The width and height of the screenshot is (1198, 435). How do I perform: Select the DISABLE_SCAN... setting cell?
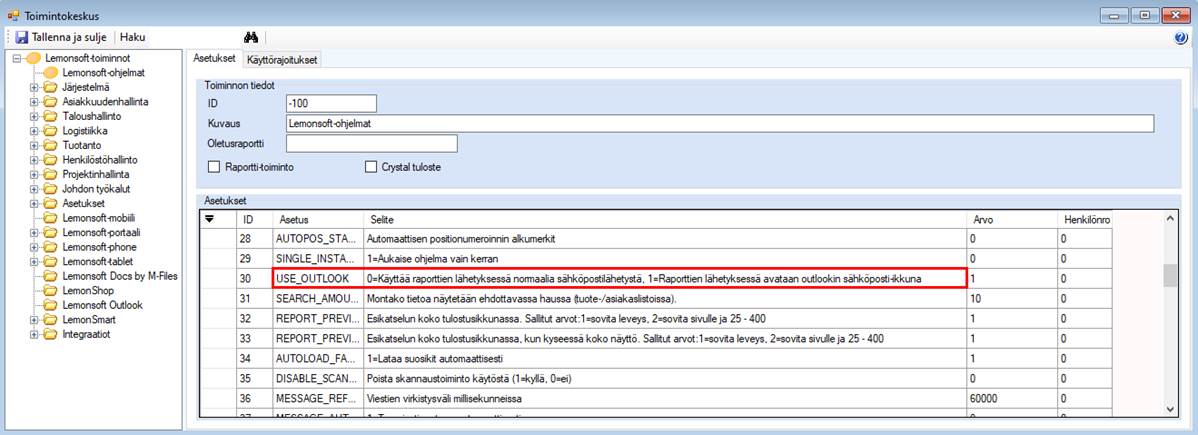pyautogui.click(x=316, y=378)
